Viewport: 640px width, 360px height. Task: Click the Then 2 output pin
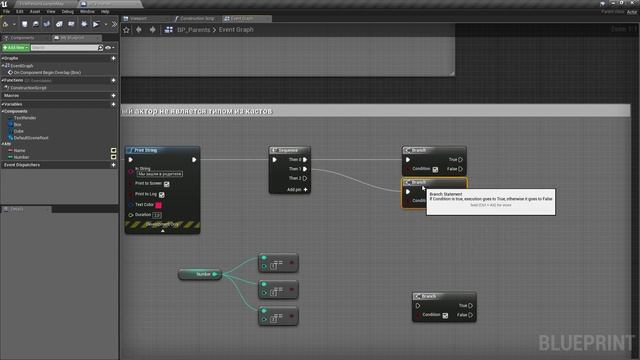pos(305,178)
